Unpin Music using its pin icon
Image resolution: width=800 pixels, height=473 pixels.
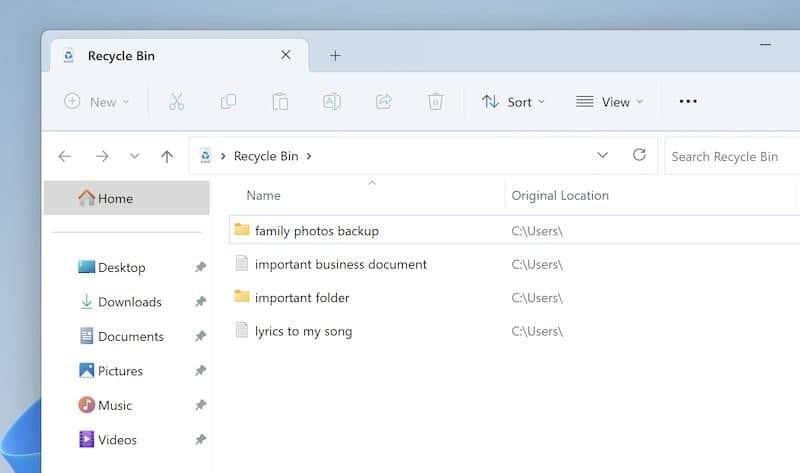[201, 405]
